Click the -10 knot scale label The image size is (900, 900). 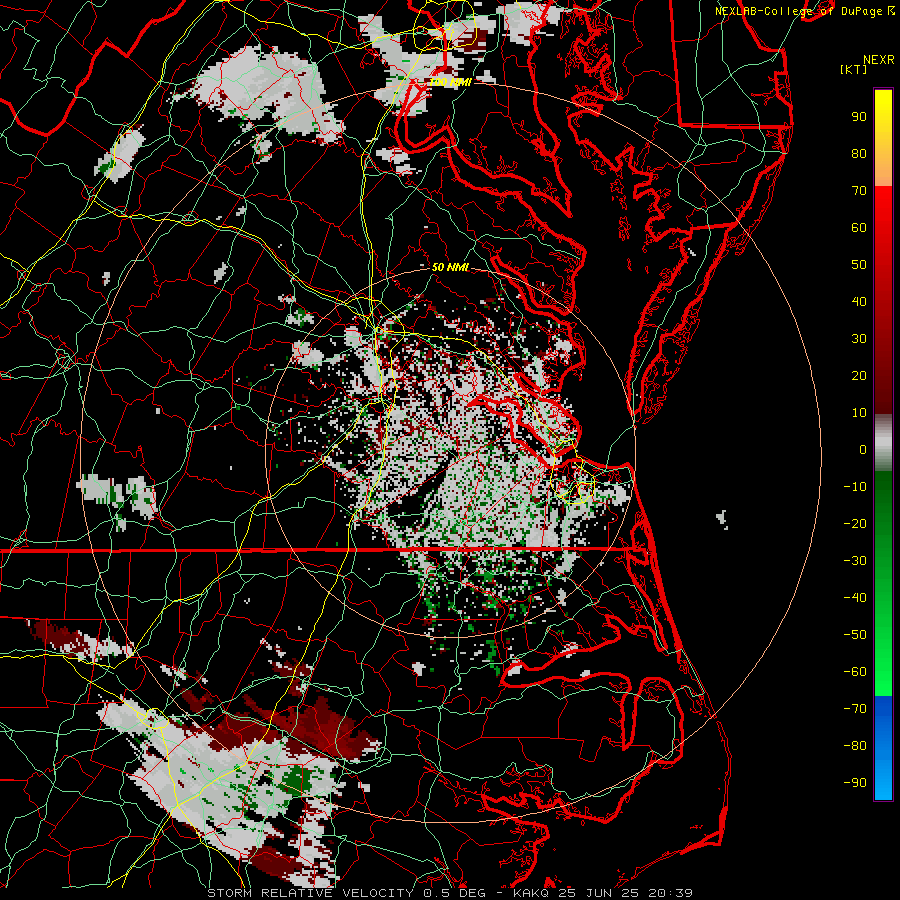coord(855,487)
